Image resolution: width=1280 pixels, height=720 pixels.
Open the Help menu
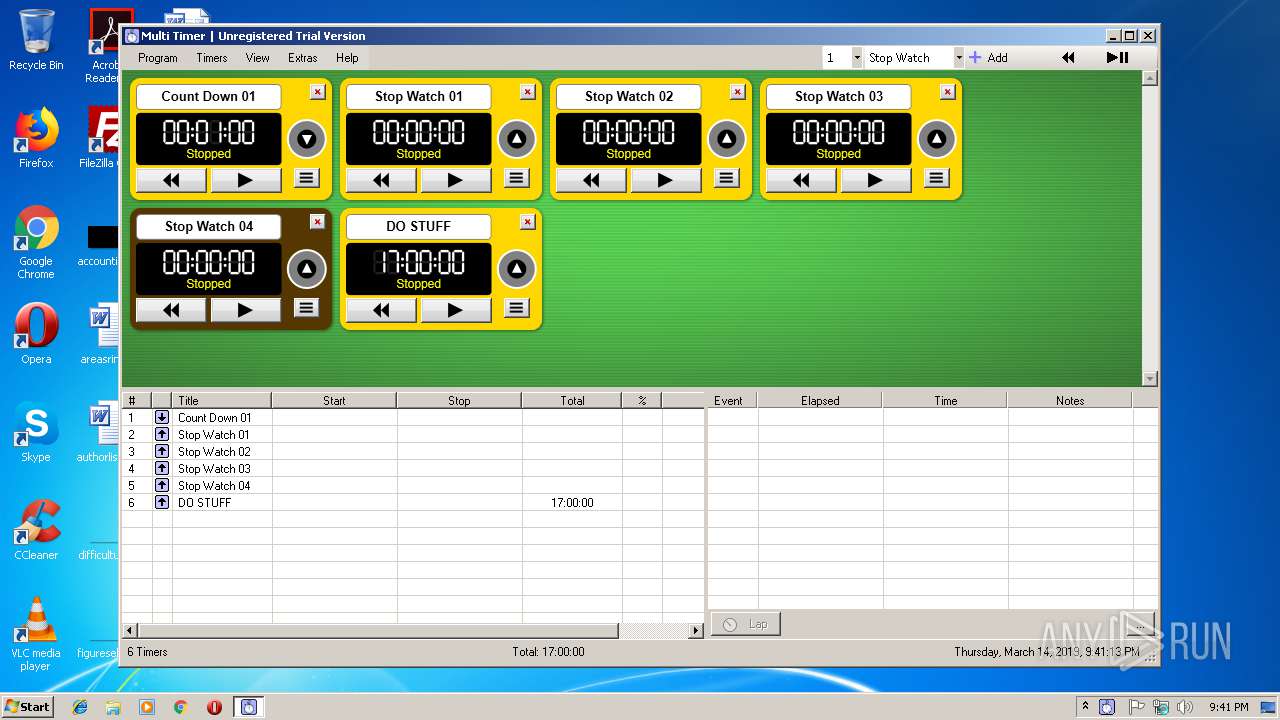pyautogui.click(x=347, y=58)
